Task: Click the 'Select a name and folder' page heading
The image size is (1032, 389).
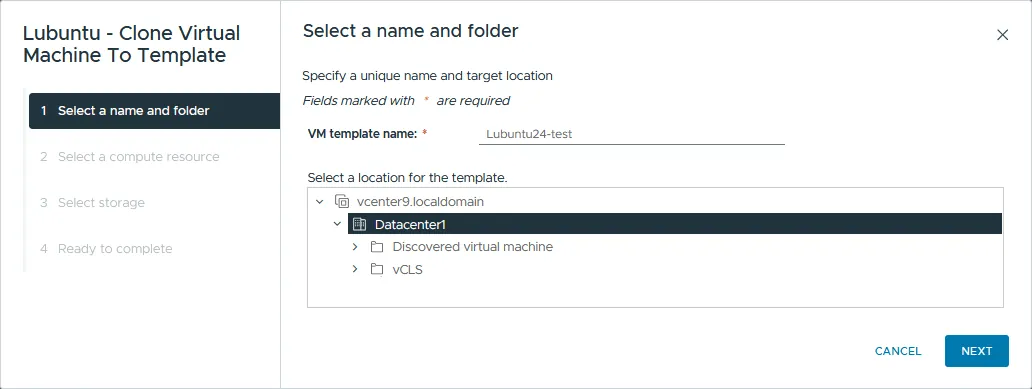Action: pos(411,31)
